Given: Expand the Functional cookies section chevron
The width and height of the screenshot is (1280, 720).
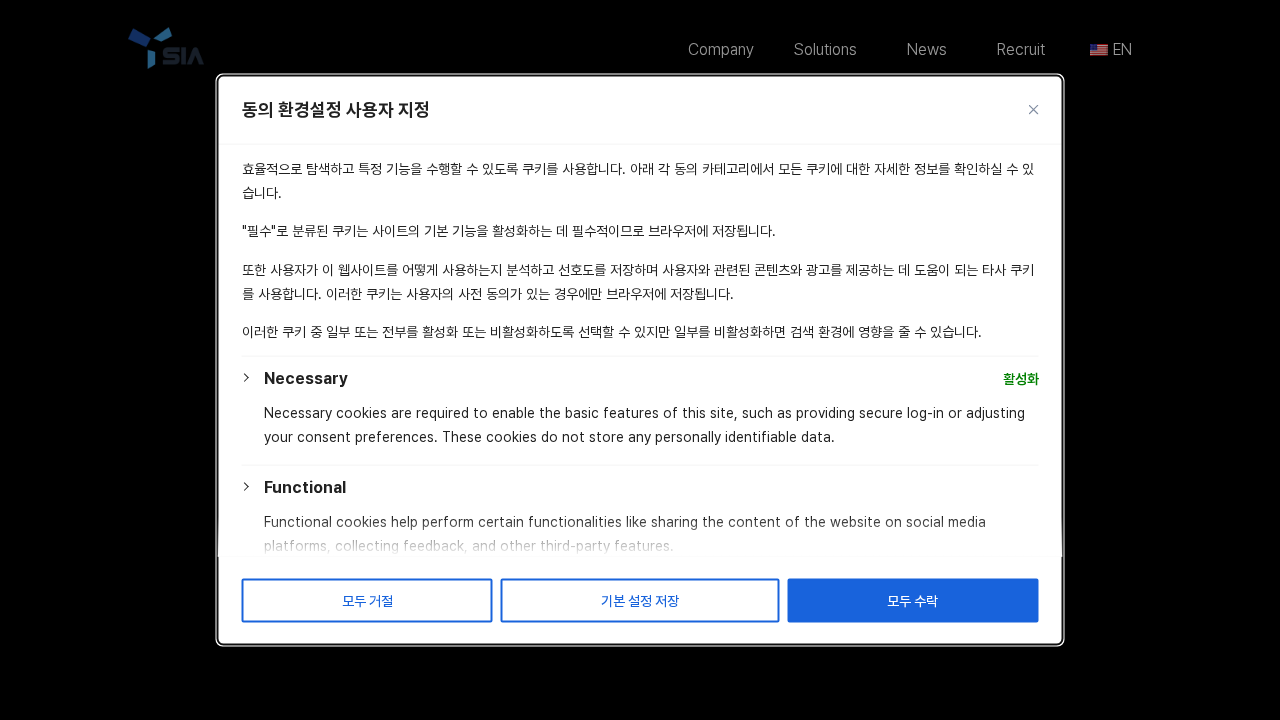Looking at the screenshot, I should pyautogui.click(x=246, y=487).
